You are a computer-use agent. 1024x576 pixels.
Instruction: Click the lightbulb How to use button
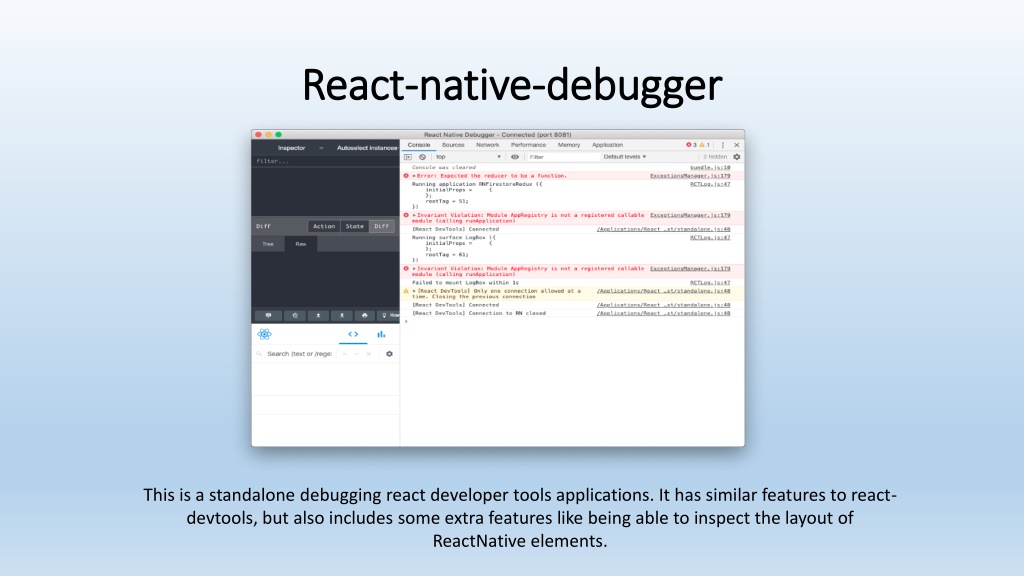pos(389,315)
